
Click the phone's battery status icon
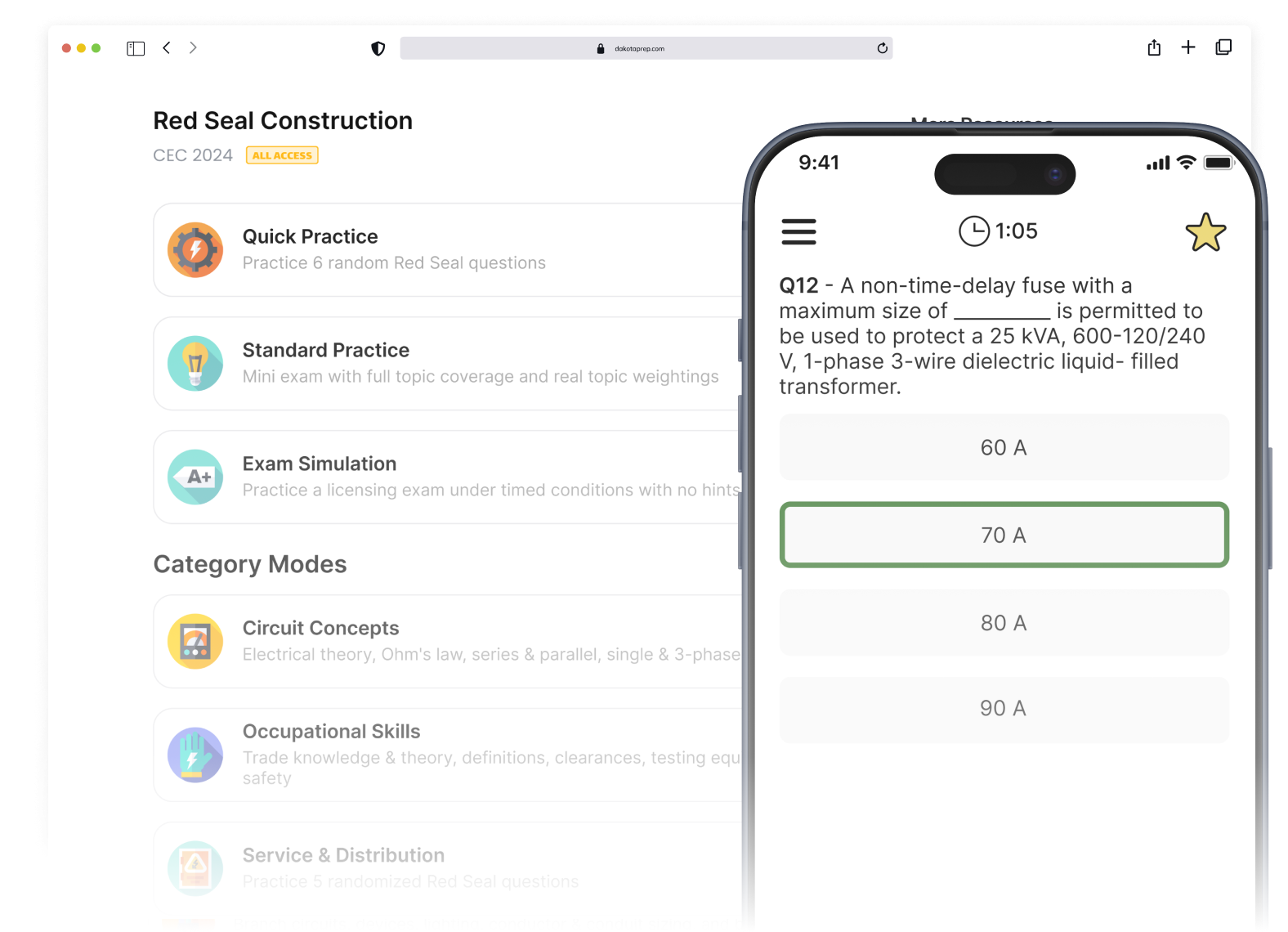1218,163
